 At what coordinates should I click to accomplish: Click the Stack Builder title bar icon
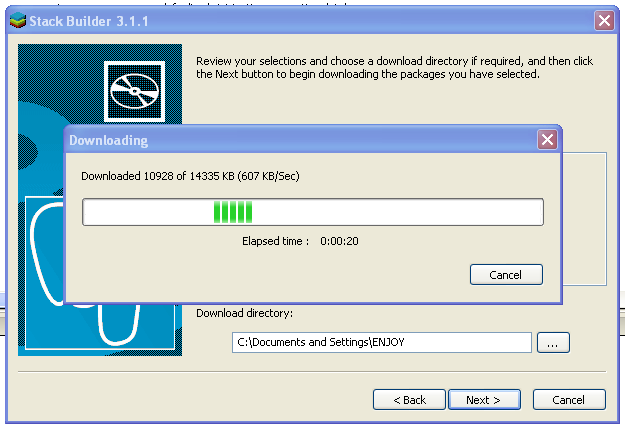coord(18,21)
